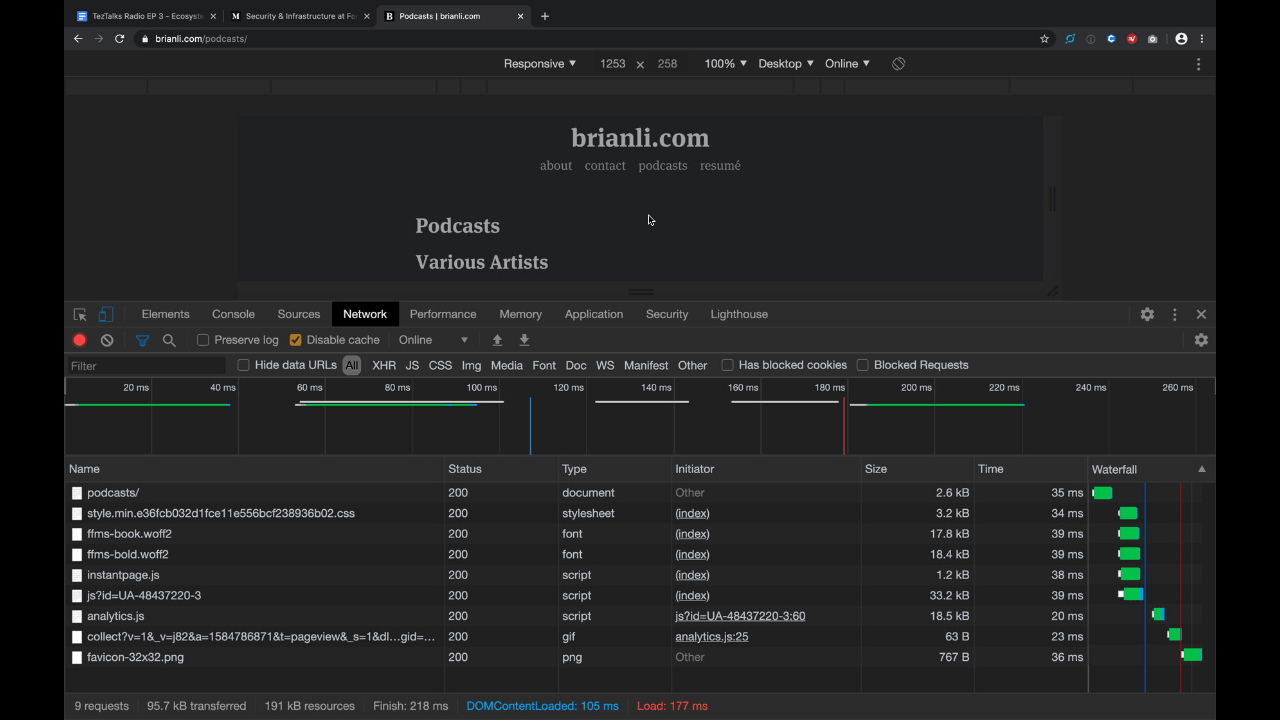1280x720 pixels.
Task: Open the Online dropdown in device toolbar
Action: pyautogui.click(x=847, y=63)
